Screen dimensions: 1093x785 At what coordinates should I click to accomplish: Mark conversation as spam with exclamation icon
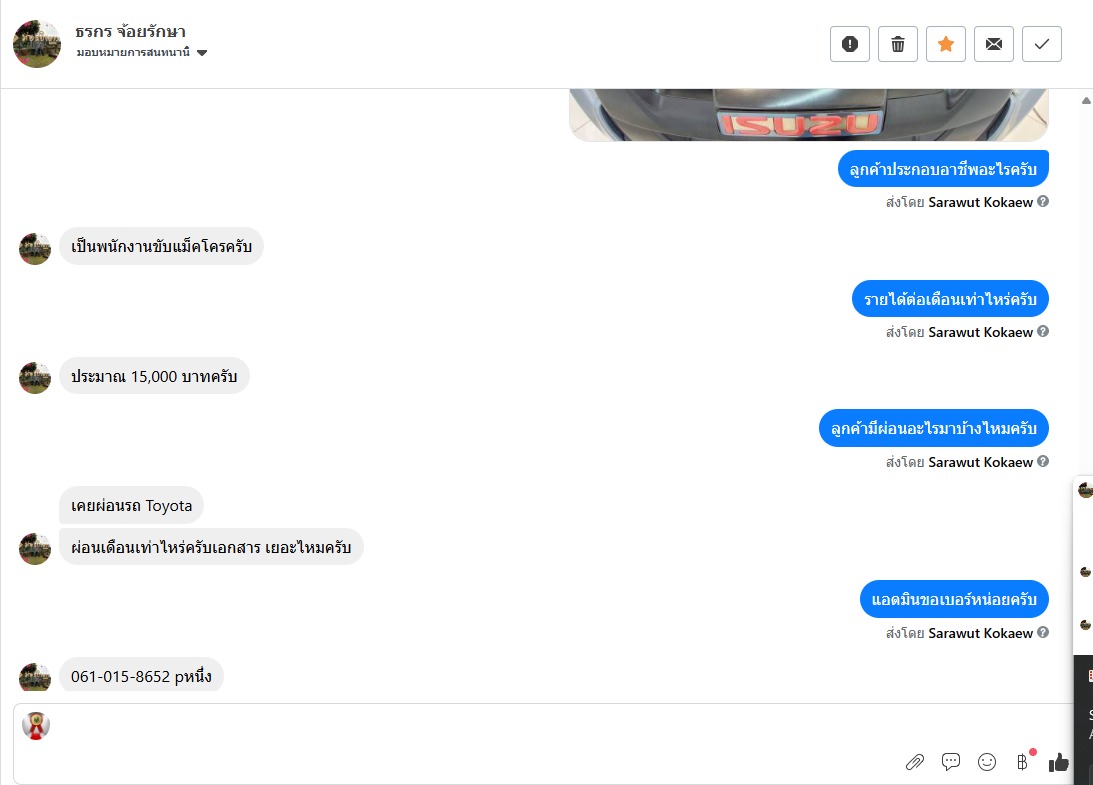(x=850, y=44)
